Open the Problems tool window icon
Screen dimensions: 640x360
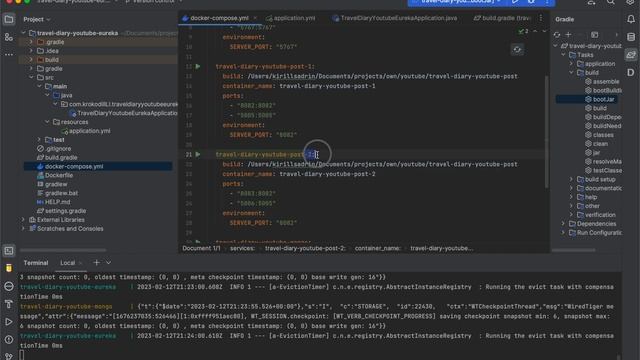[9, 340]
